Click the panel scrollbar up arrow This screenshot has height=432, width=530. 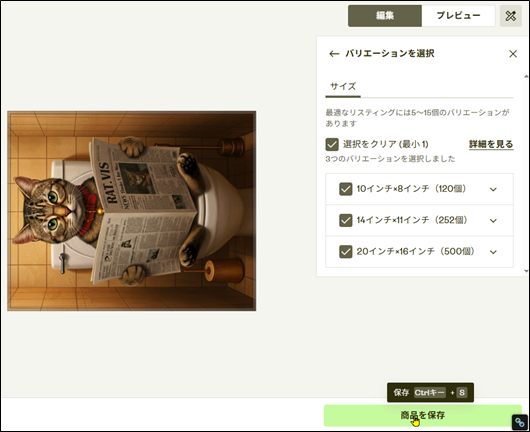click(526, 76)
